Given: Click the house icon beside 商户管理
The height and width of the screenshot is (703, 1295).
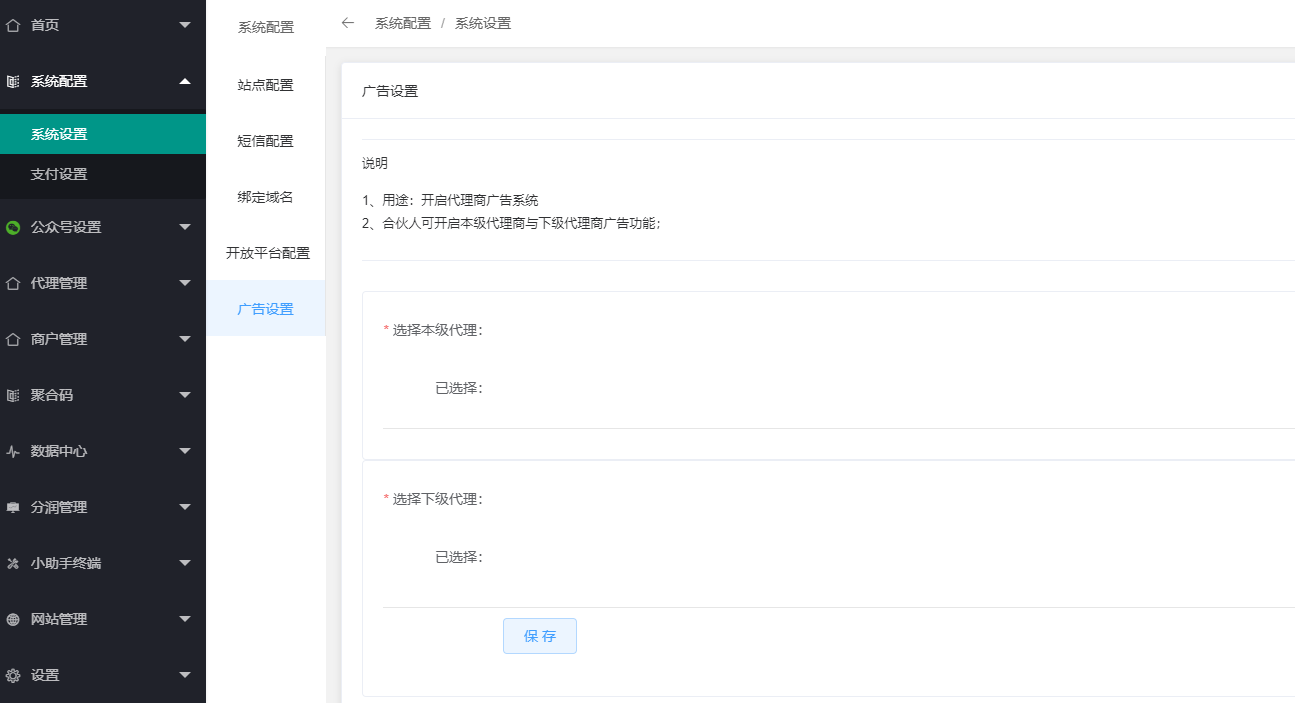Looking at the screenshot, I should 13,339.
